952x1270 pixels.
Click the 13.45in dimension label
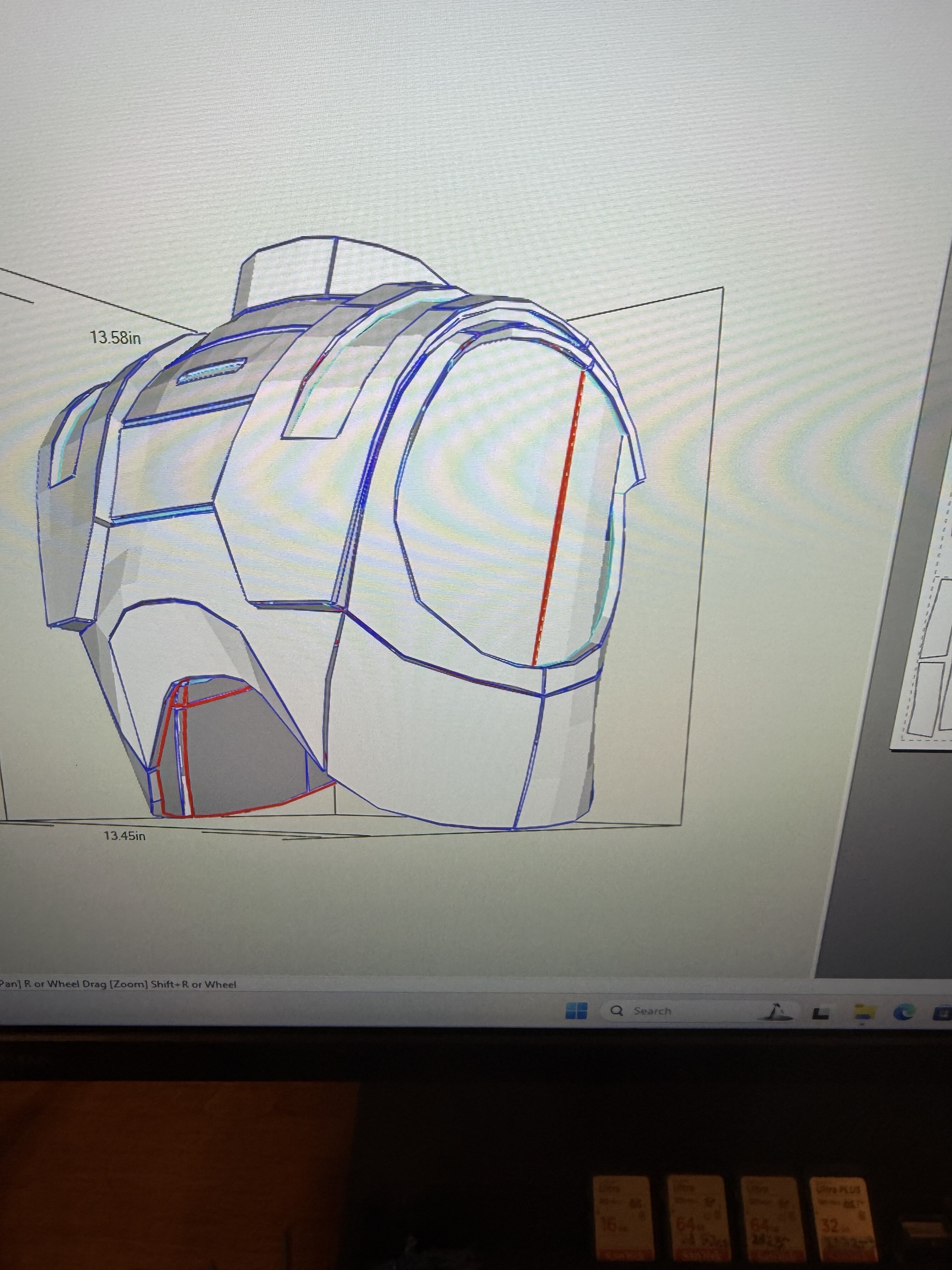pos(124,836)
